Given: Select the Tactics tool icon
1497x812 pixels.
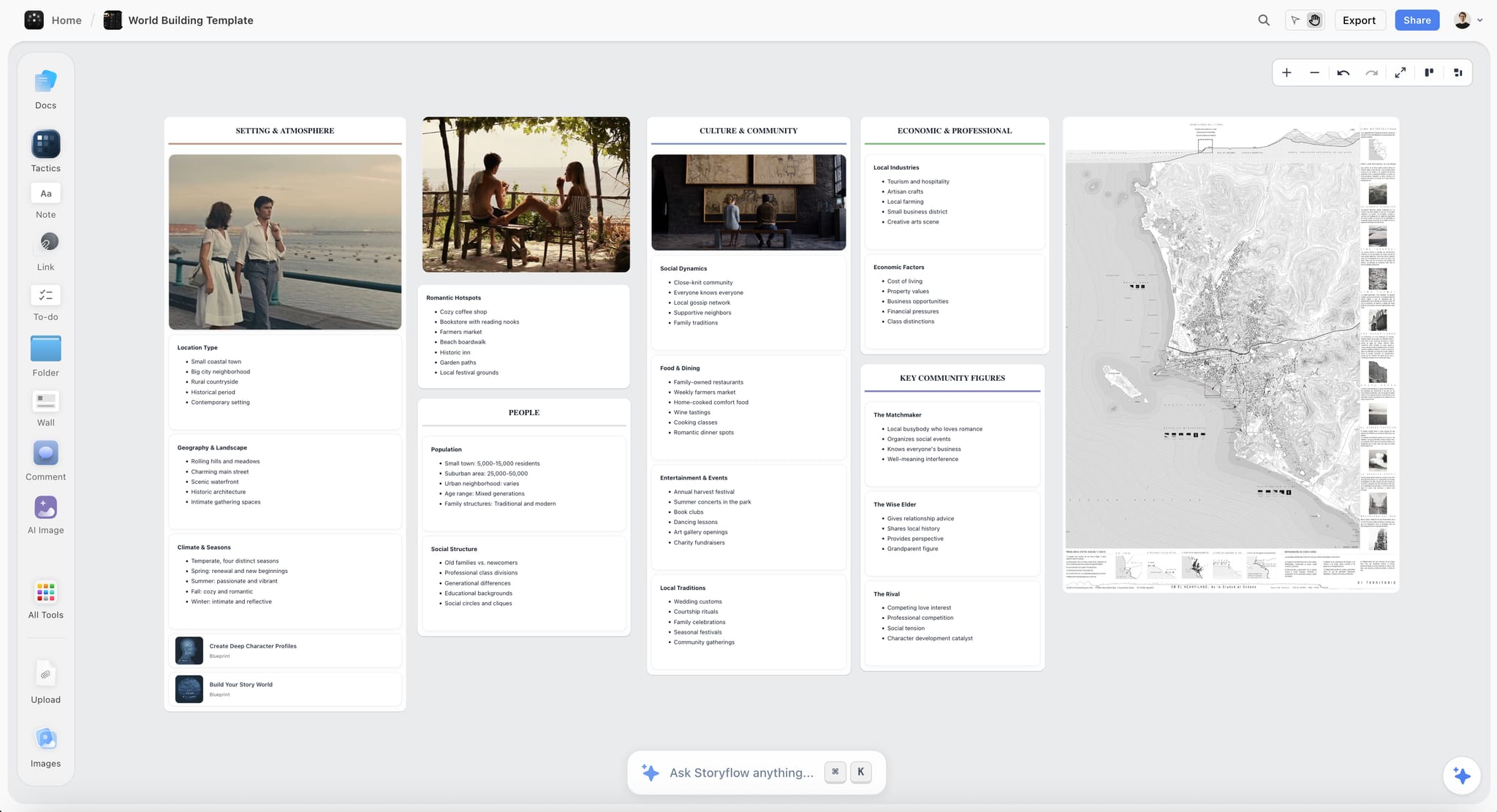Looking at the screenshot, I should (45, 144).
